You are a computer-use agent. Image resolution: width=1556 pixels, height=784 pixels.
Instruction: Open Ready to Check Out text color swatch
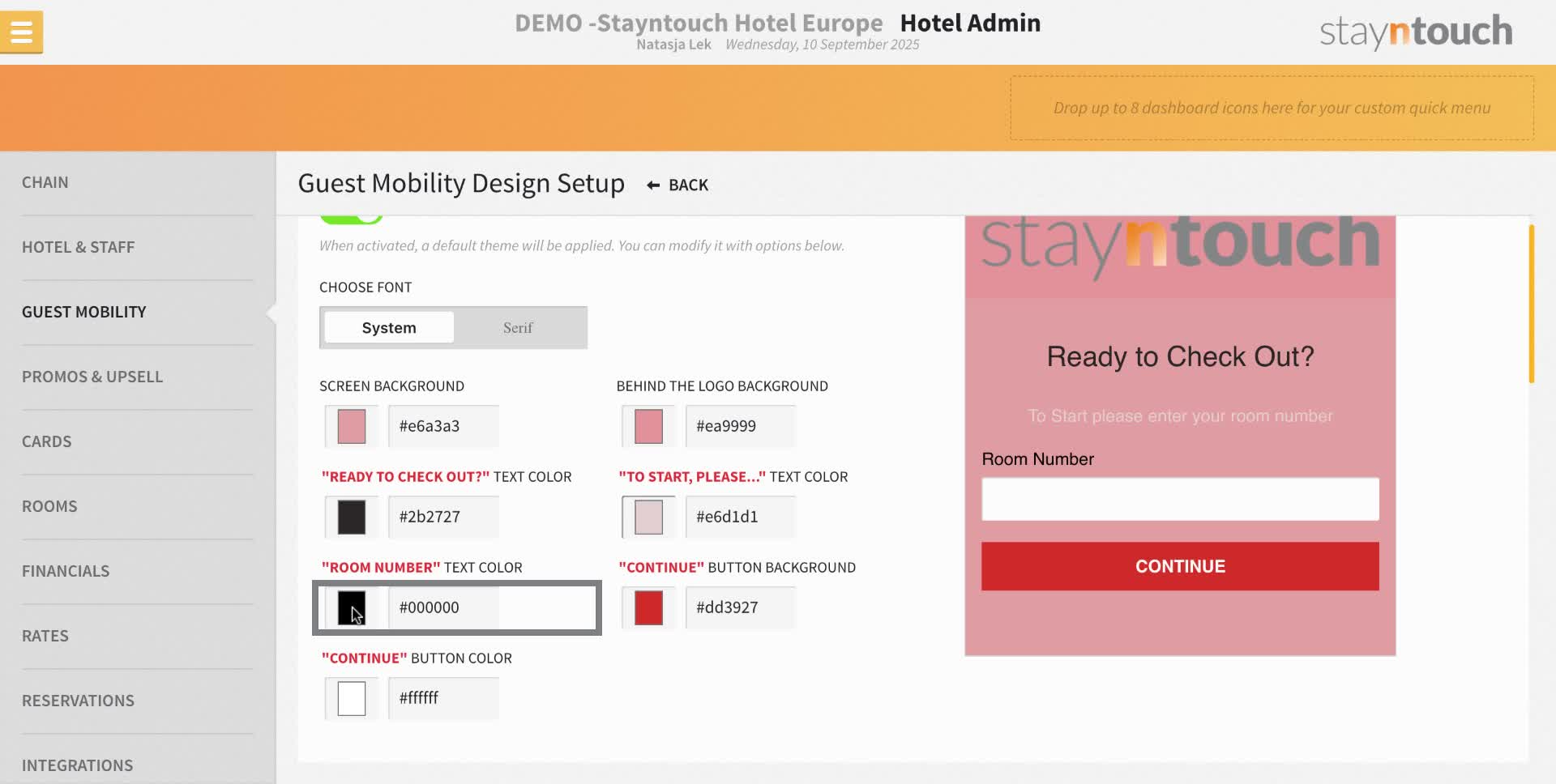coord(352,517)
